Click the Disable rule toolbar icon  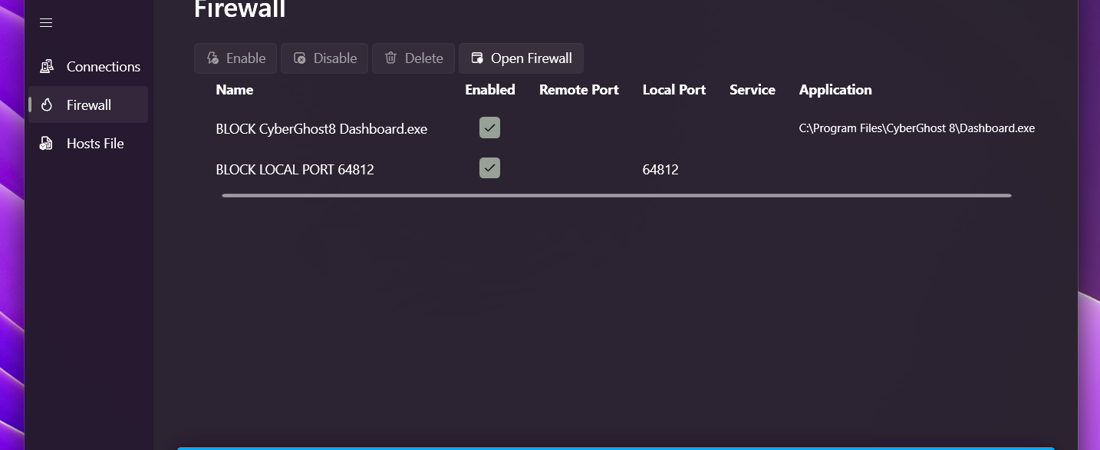click(x=300, y=58)
